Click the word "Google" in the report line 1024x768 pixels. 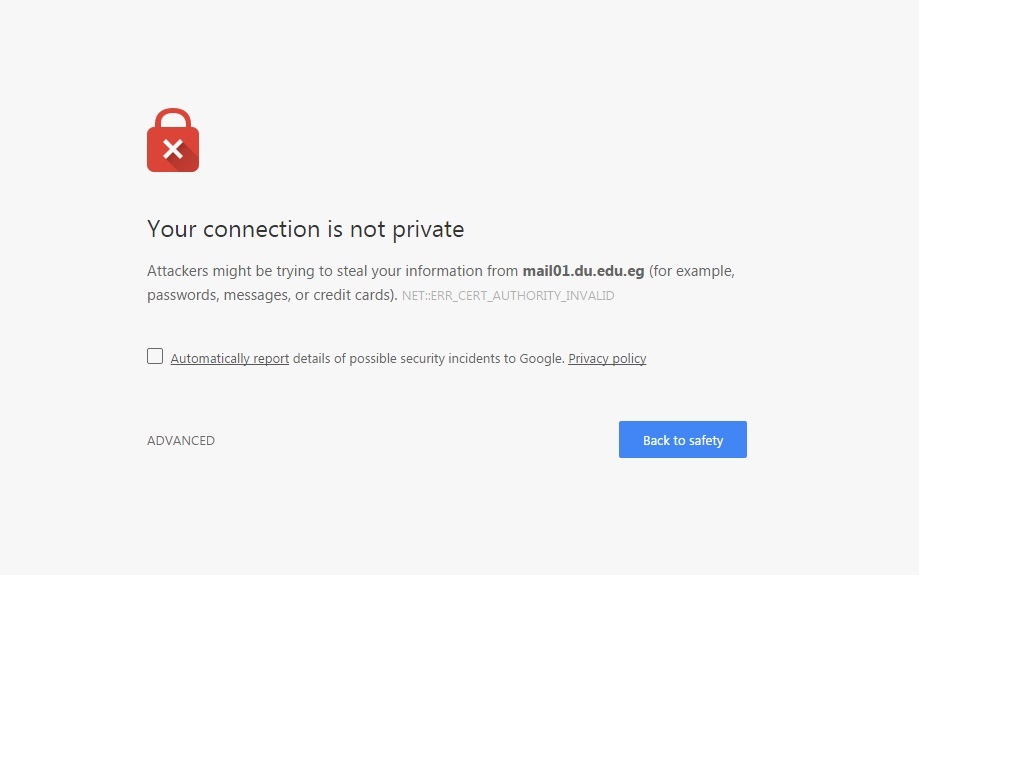click(541, 359)
